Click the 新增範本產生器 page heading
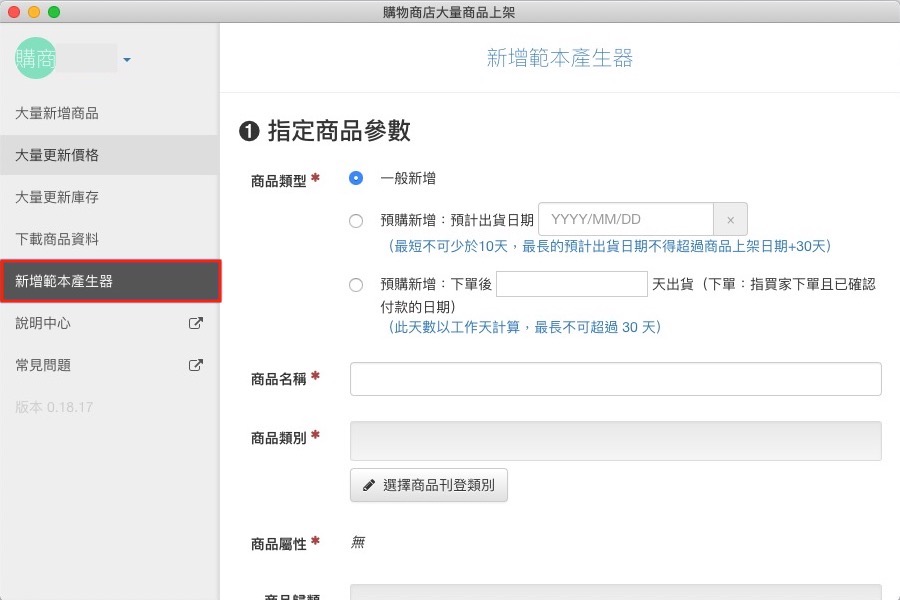900x600 pixels. tap(560, 58)
